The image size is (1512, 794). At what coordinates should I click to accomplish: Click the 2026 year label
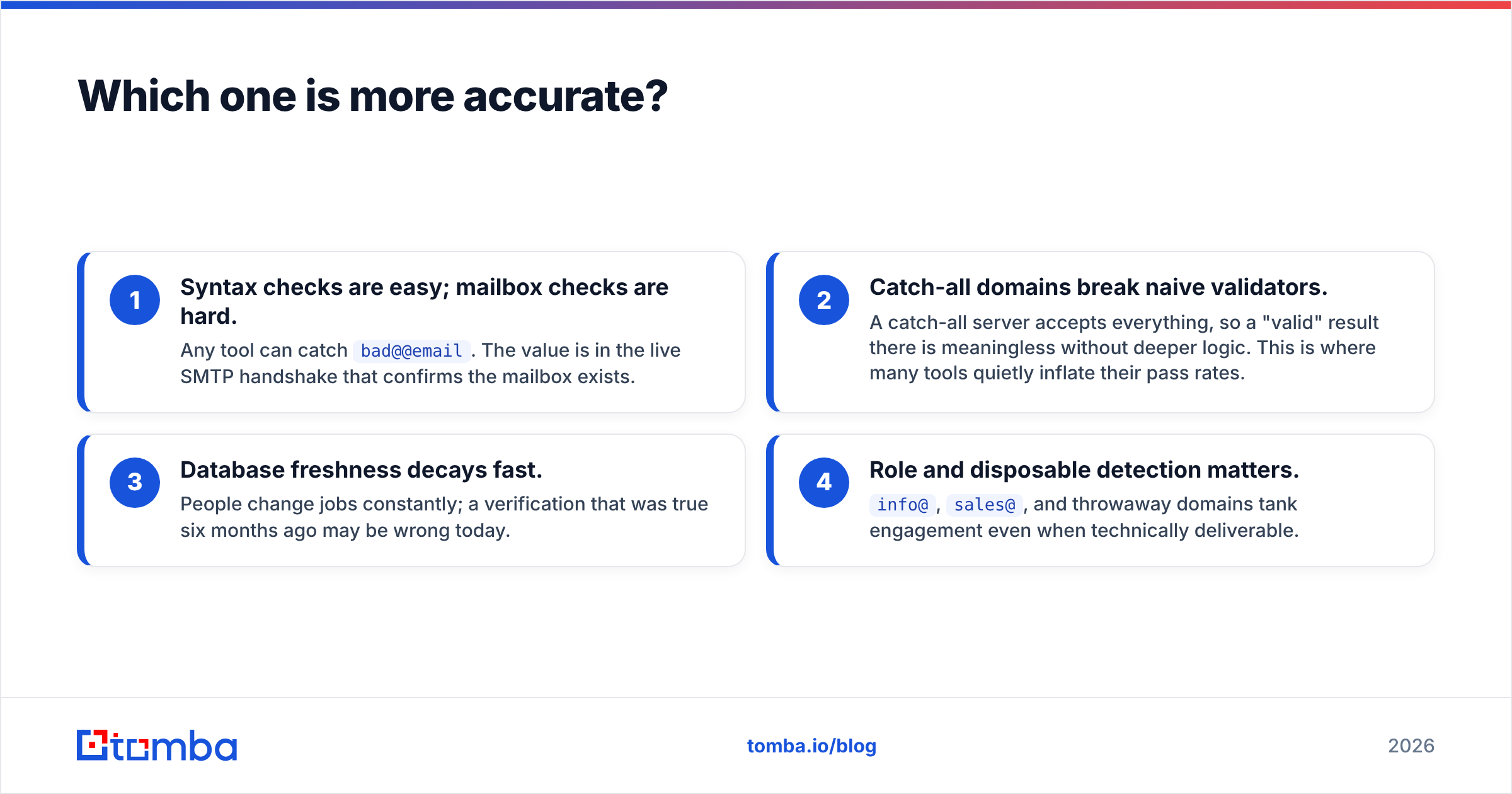pyautogui.click(x=1411, y=746)
